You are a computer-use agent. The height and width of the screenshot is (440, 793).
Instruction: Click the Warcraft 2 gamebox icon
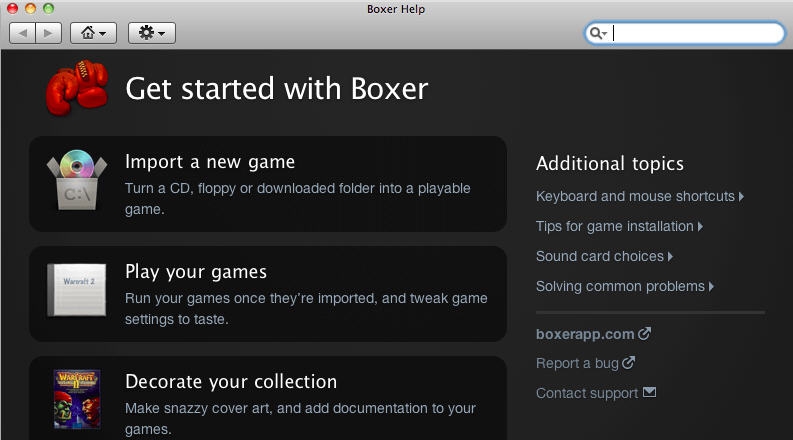coord(77,290)
